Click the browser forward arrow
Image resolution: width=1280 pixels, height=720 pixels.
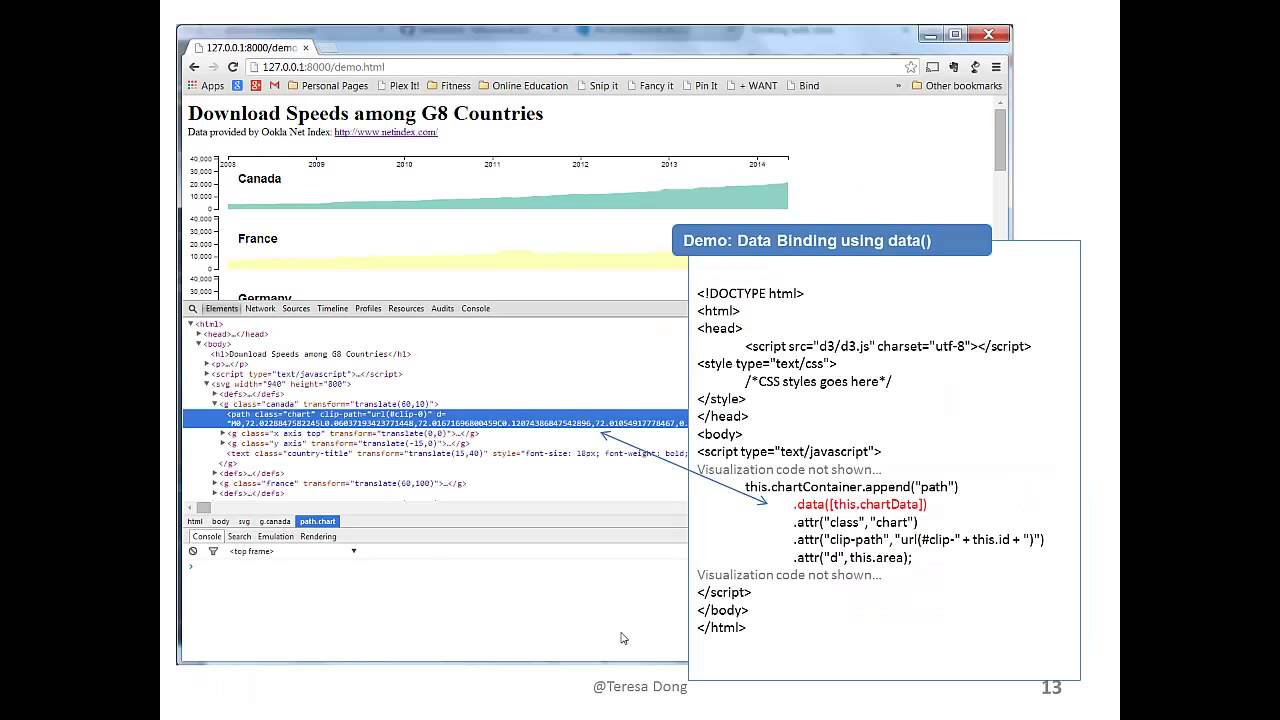(x=213, y=67)
